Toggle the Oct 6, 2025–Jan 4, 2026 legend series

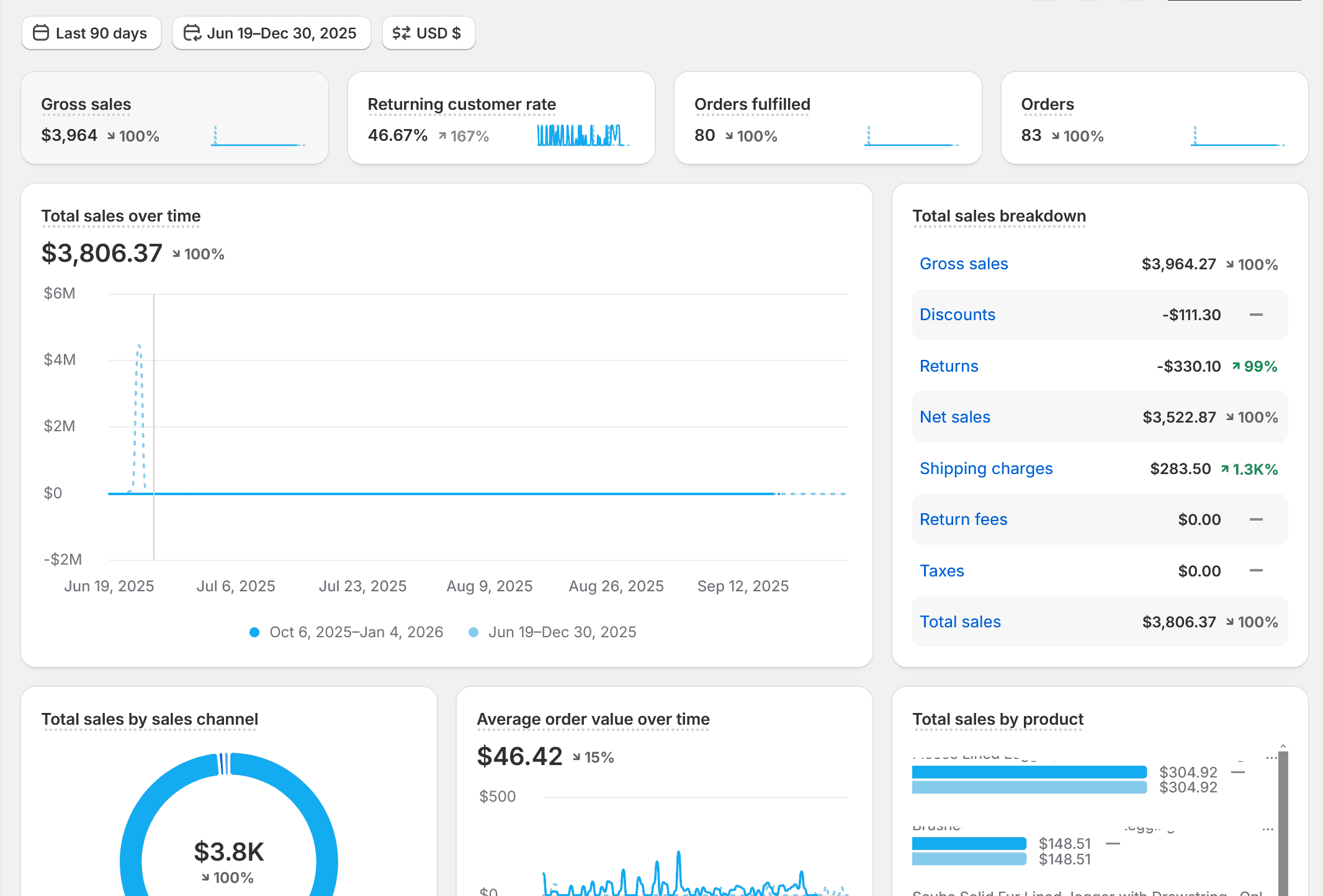point(346,632)
